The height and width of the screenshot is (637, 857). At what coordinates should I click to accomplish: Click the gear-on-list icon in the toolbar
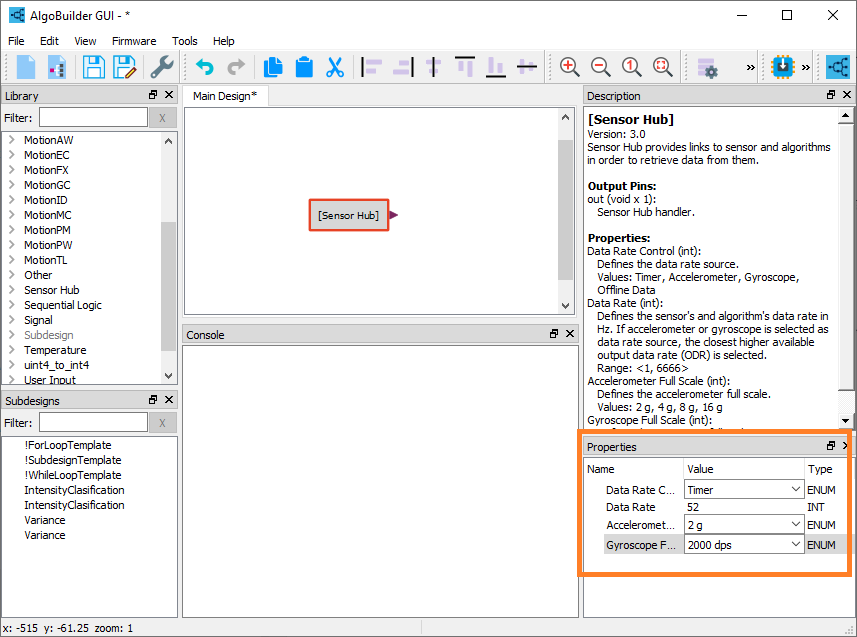[708, 68]
